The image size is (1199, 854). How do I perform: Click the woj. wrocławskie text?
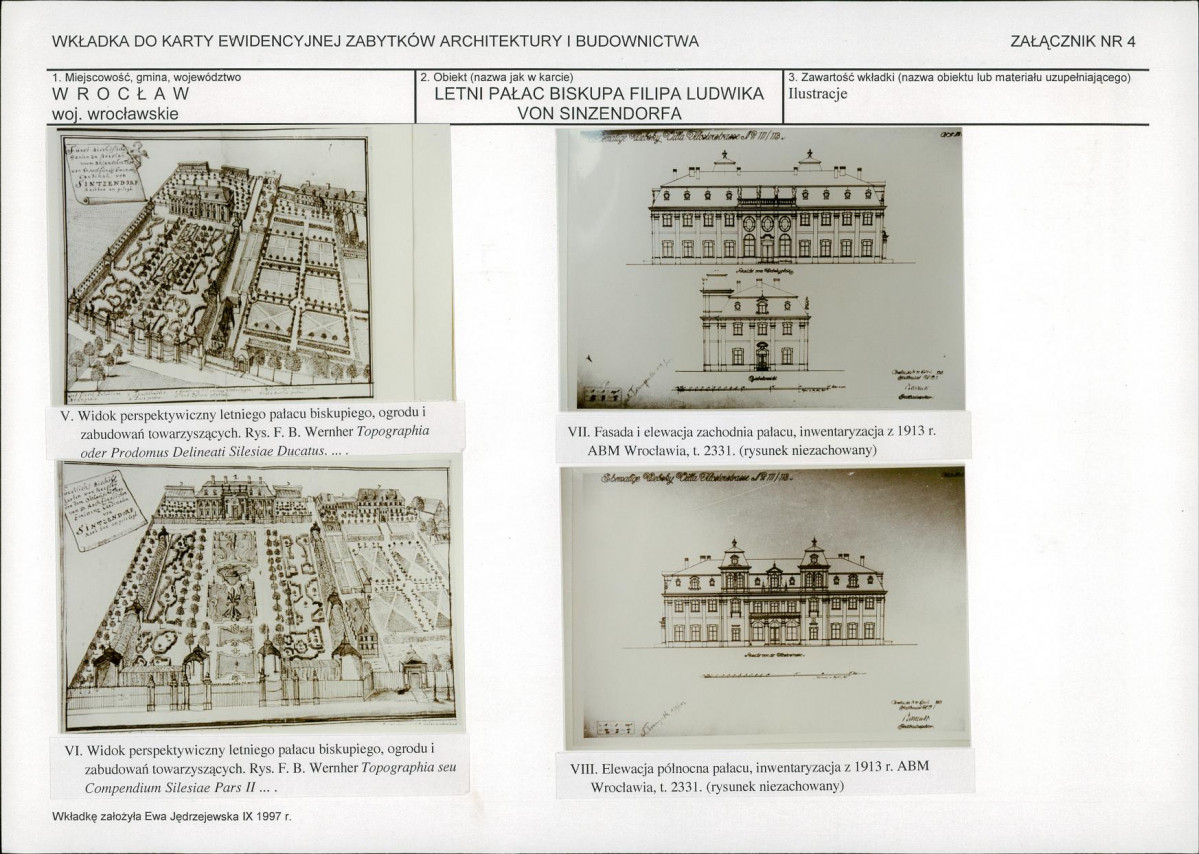pos(115,114)
